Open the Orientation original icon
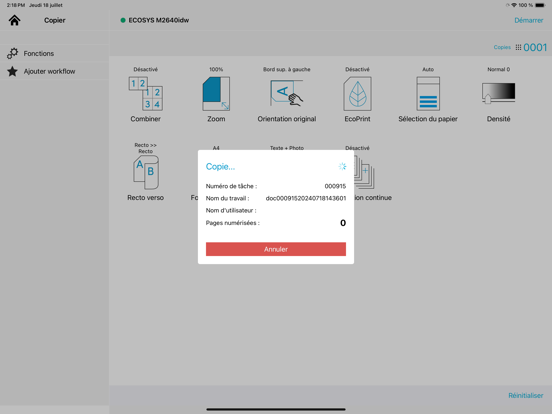This screenshot has height=414, width=552. (287, 93)
